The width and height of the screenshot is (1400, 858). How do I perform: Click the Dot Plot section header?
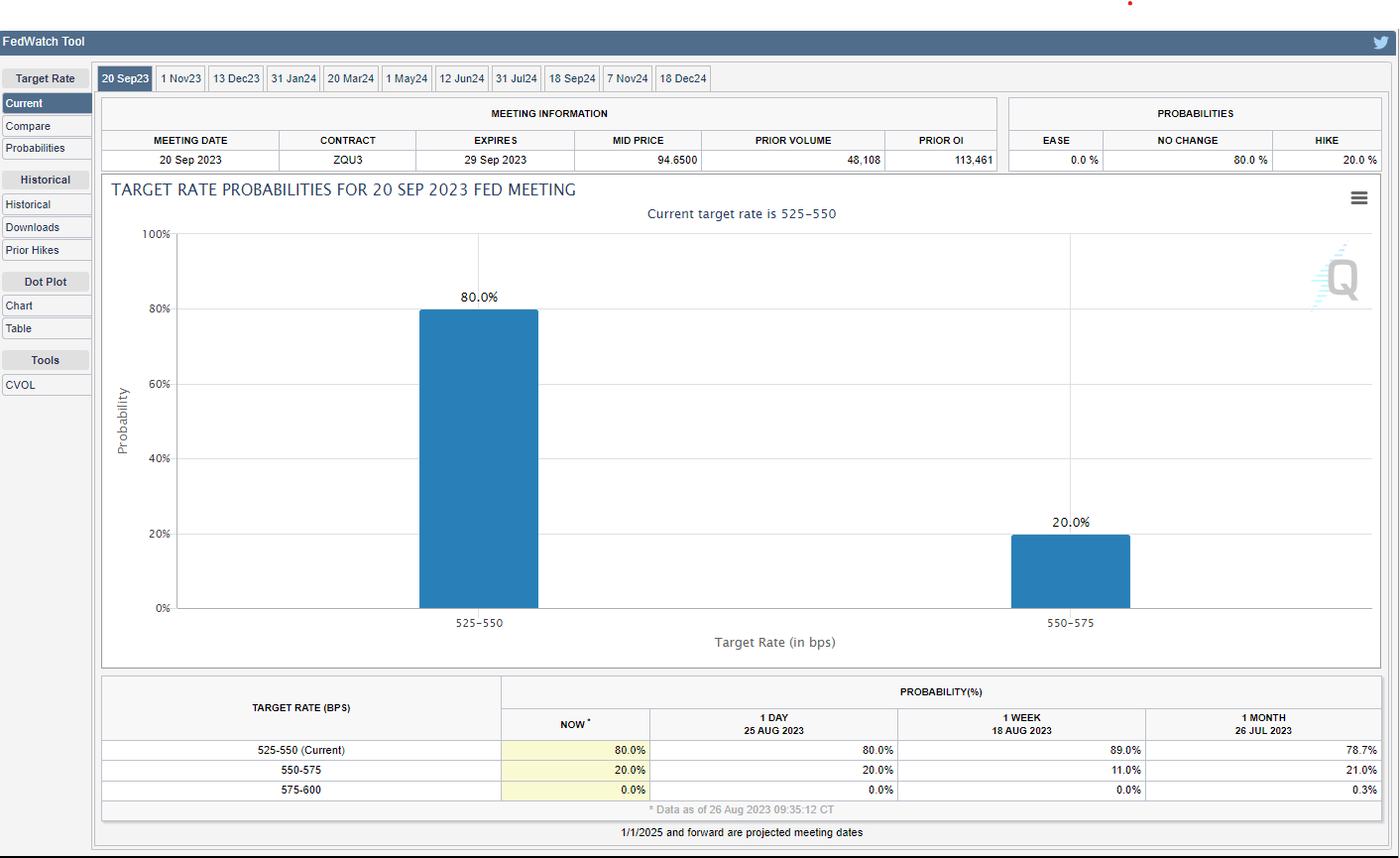tap(46, 282)
